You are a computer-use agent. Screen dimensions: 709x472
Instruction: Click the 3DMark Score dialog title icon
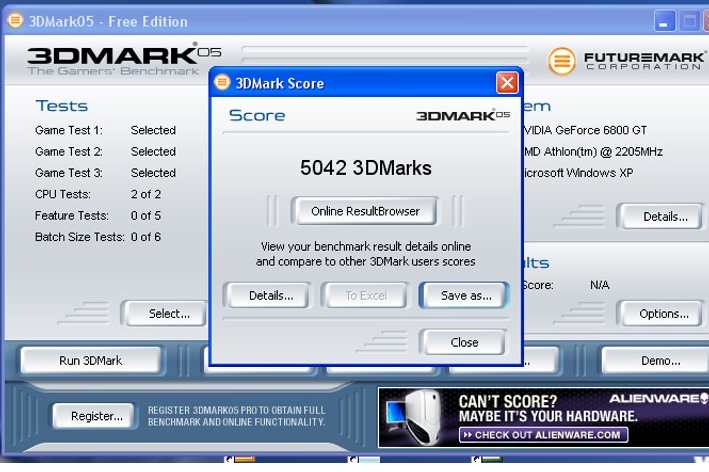(x=222, y=82)
